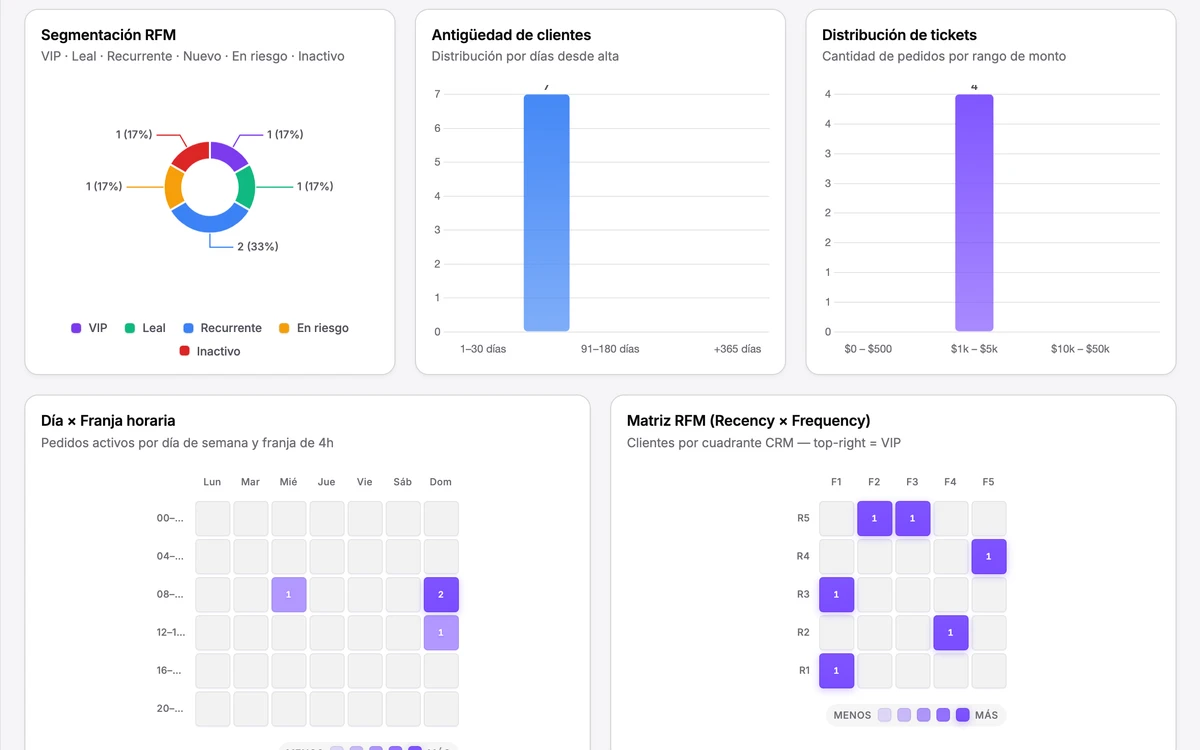The image size is (1200, 750).
Task: Select the R2 F4 matrix cell
Action: click(950, 632)
